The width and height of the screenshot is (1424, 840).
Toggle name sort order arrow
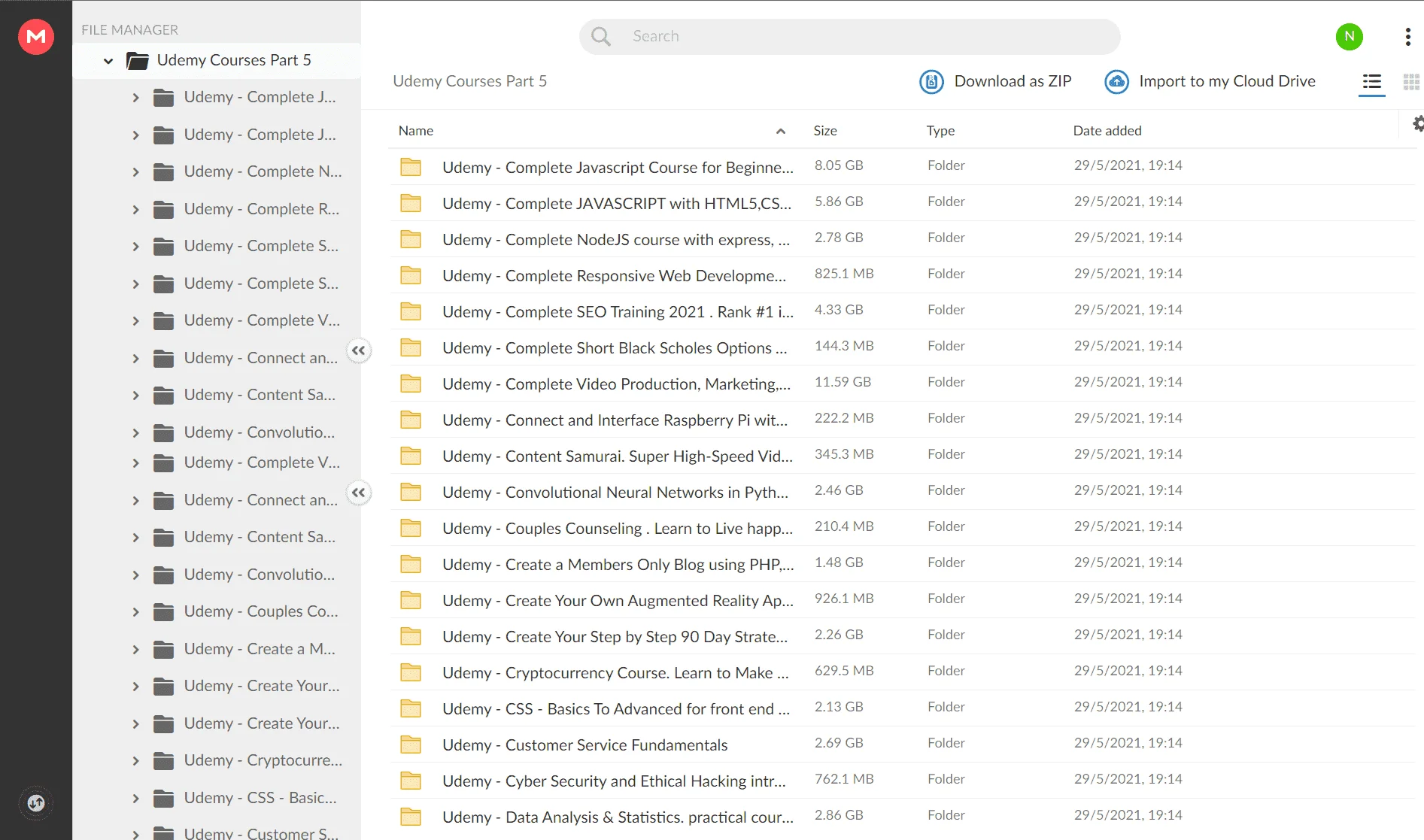pyautogui.click(x=781, y=131)
